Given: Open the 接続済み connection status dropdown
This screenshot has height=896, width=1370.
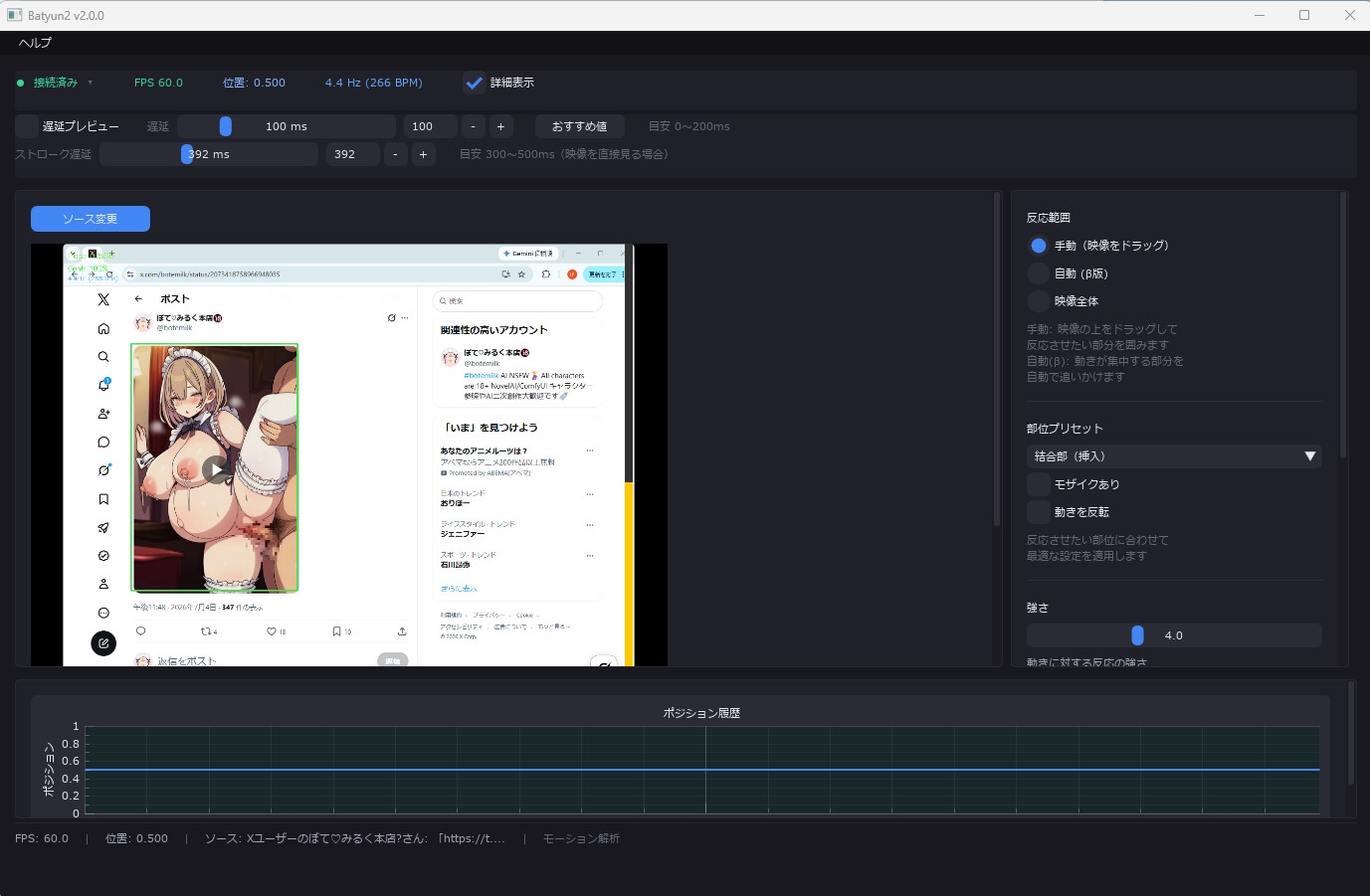Looking at the screenshot, I should point(63,83).
